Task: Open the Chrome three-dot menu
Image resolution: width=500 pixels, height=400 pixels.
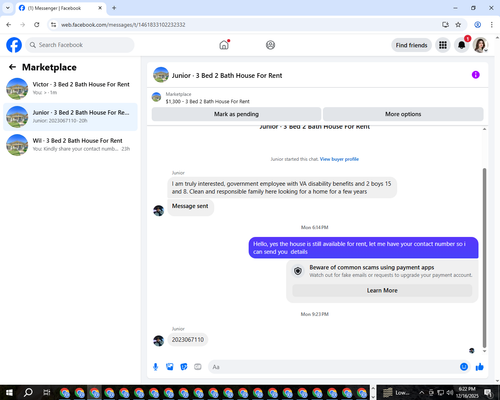Action: click(492, 25)
